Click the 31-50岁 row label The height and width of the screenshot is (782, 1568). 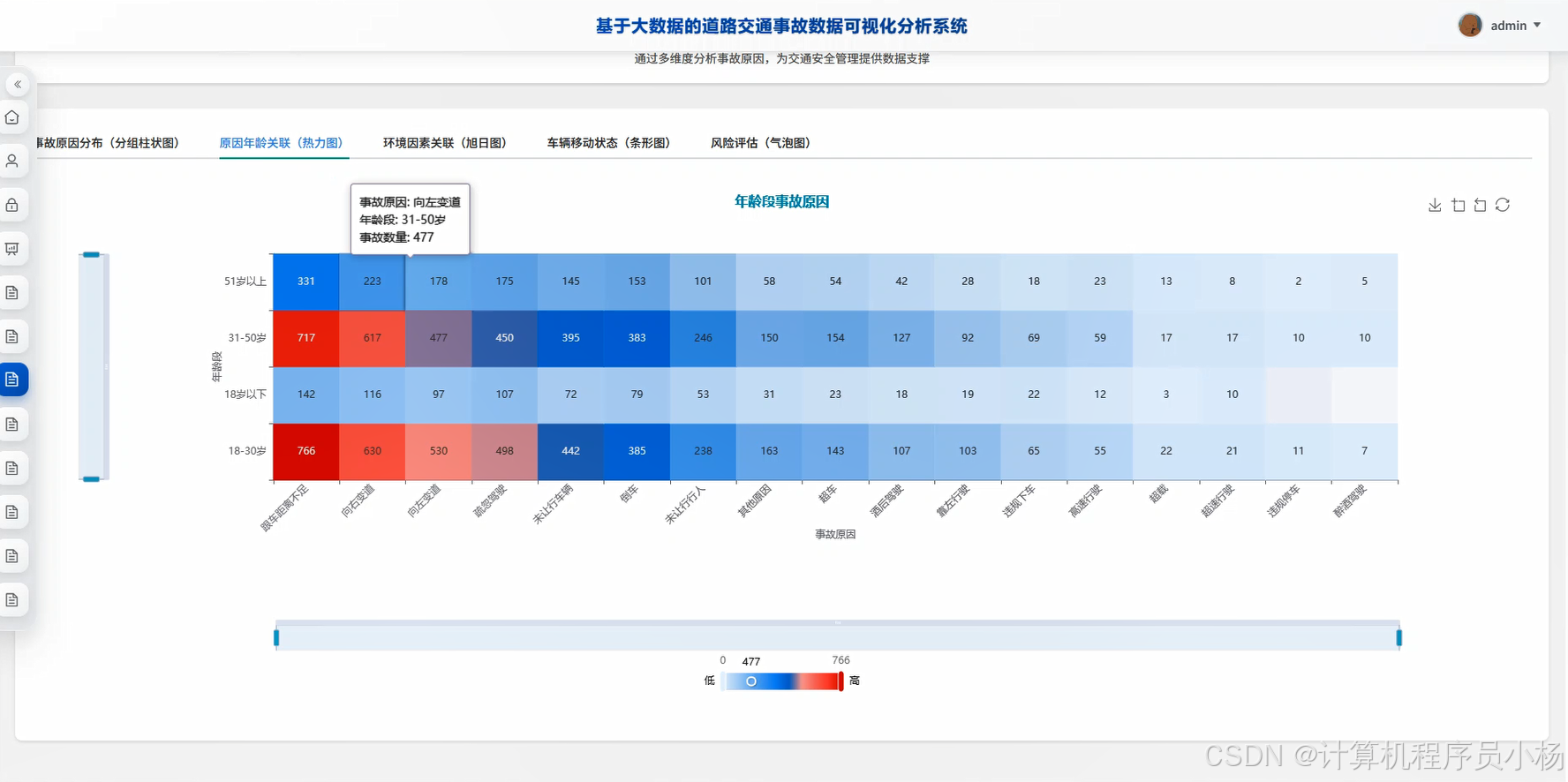coord(247,338)
